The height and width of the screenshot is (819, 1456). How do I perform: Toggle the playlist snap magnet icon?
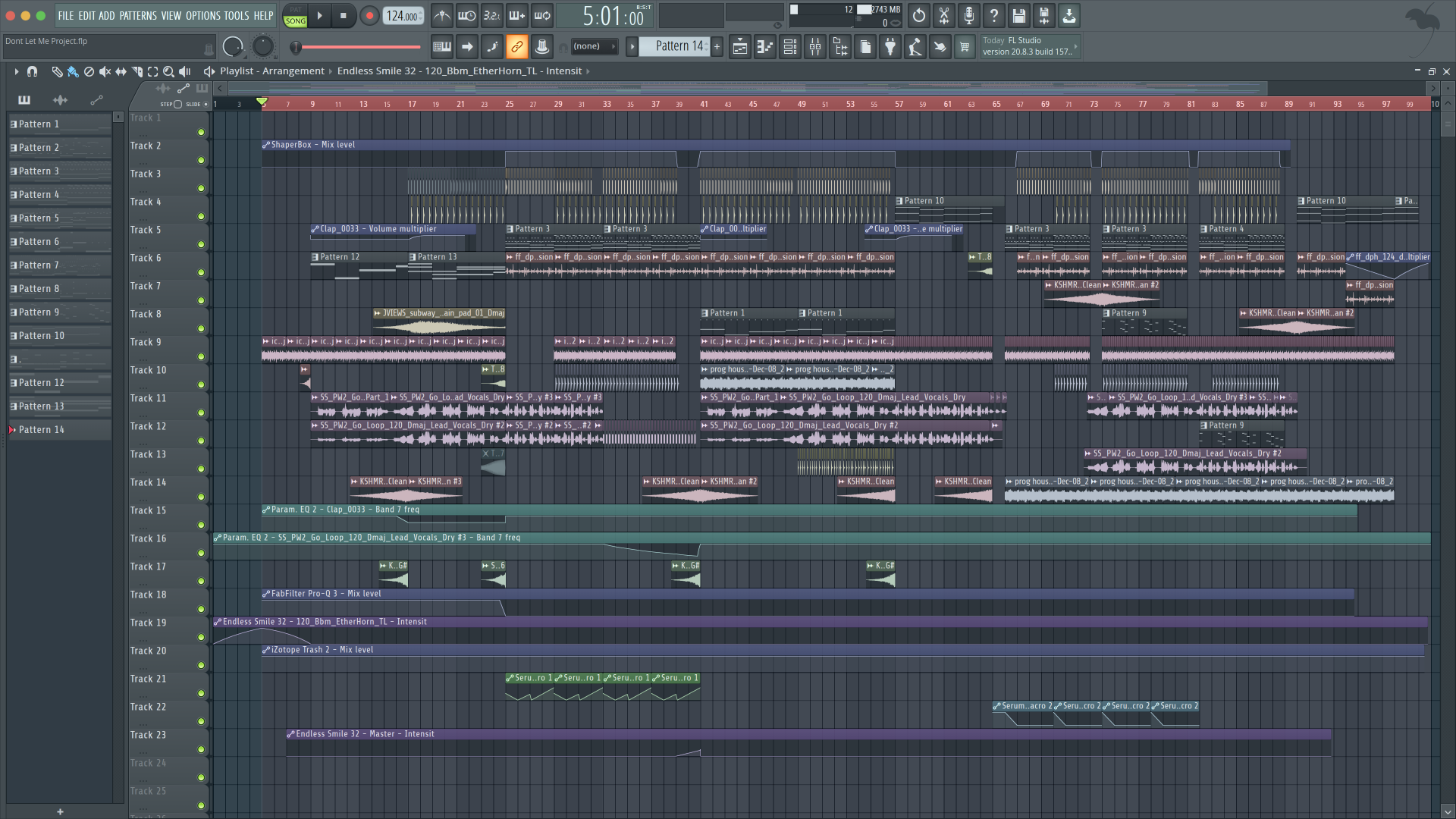pos(32,71)
